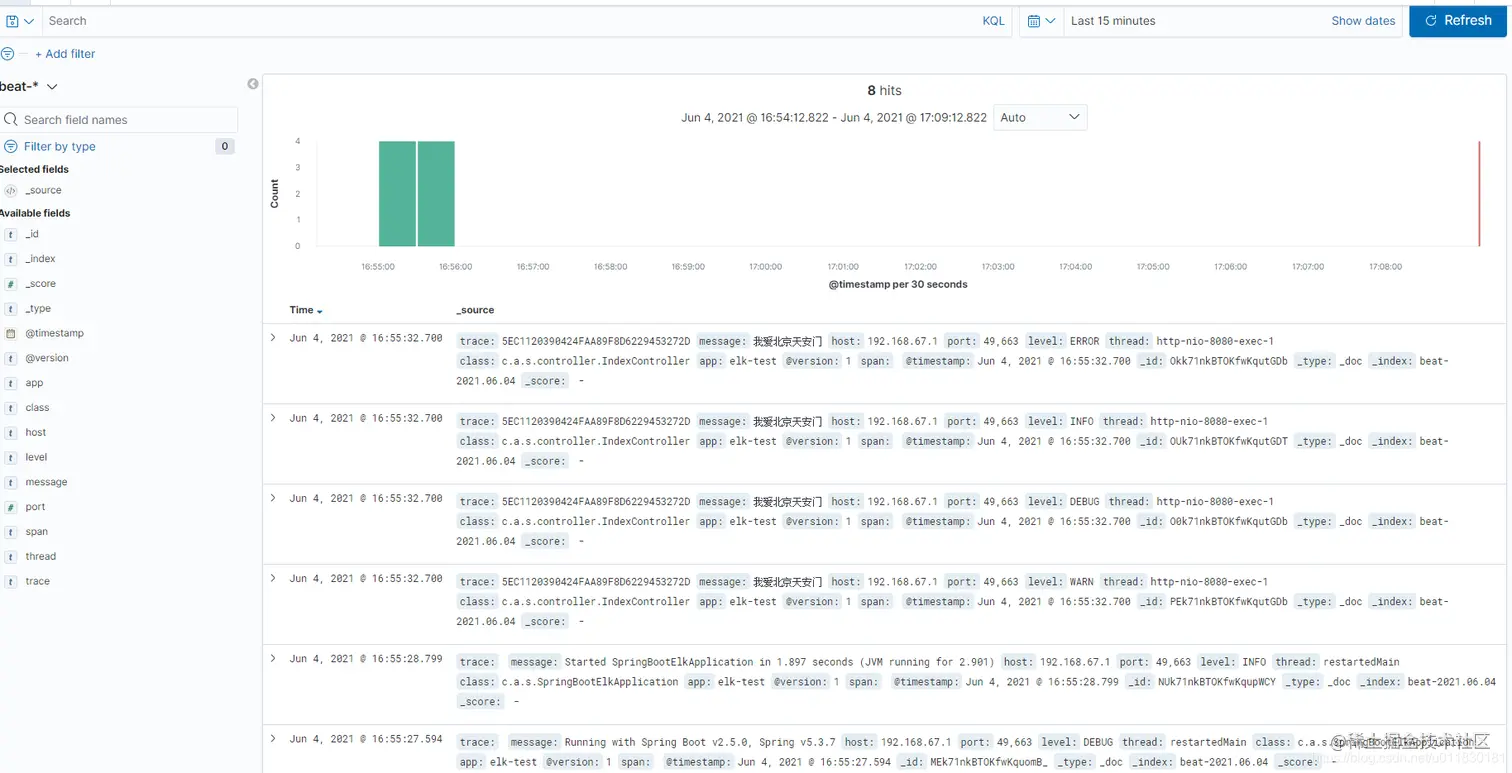Click the thread field type icon
1512x773 pixels.
tap(11, 557)
